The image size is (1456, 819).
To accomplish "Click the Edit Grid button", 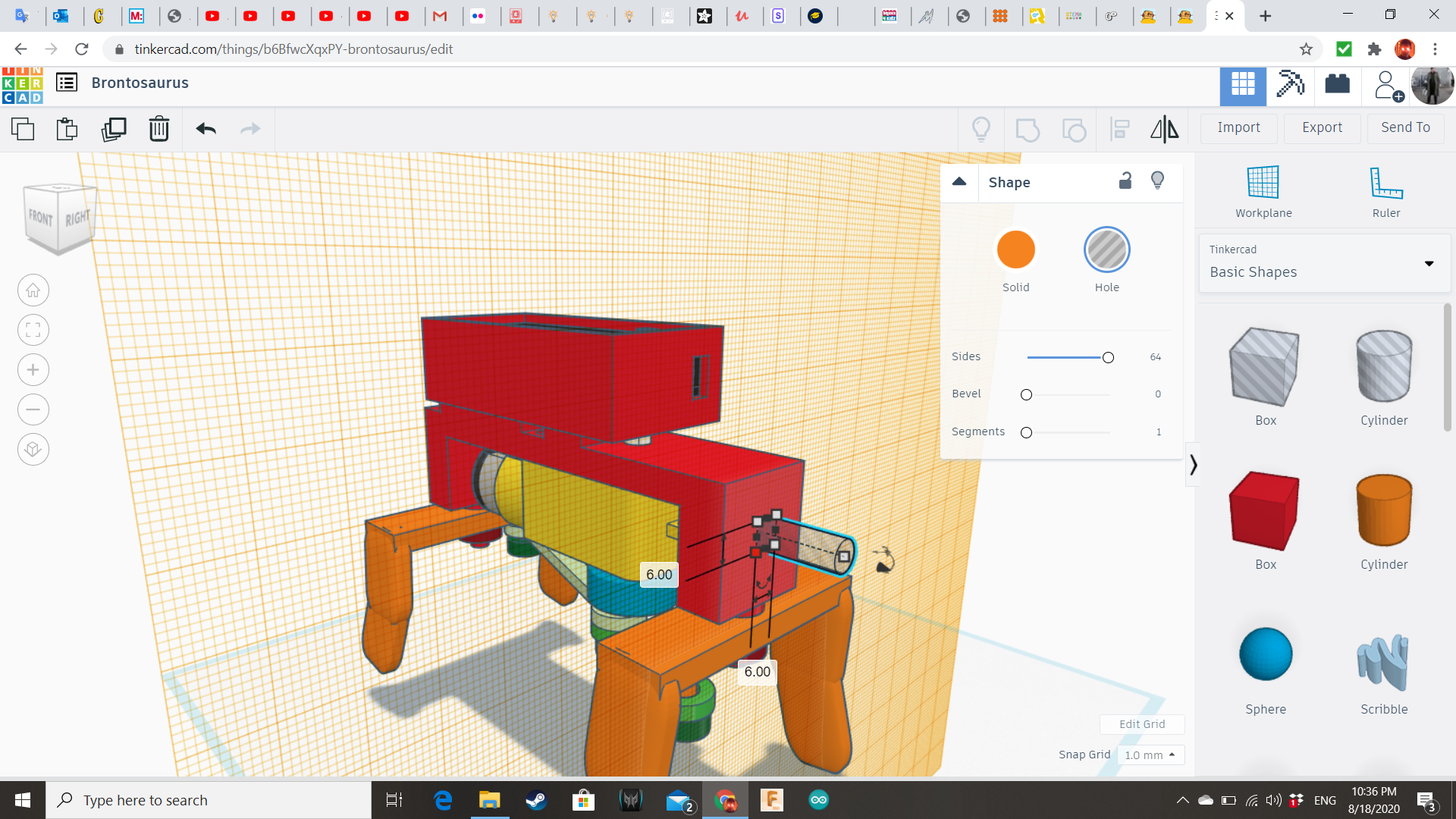I will point(1141,724).
